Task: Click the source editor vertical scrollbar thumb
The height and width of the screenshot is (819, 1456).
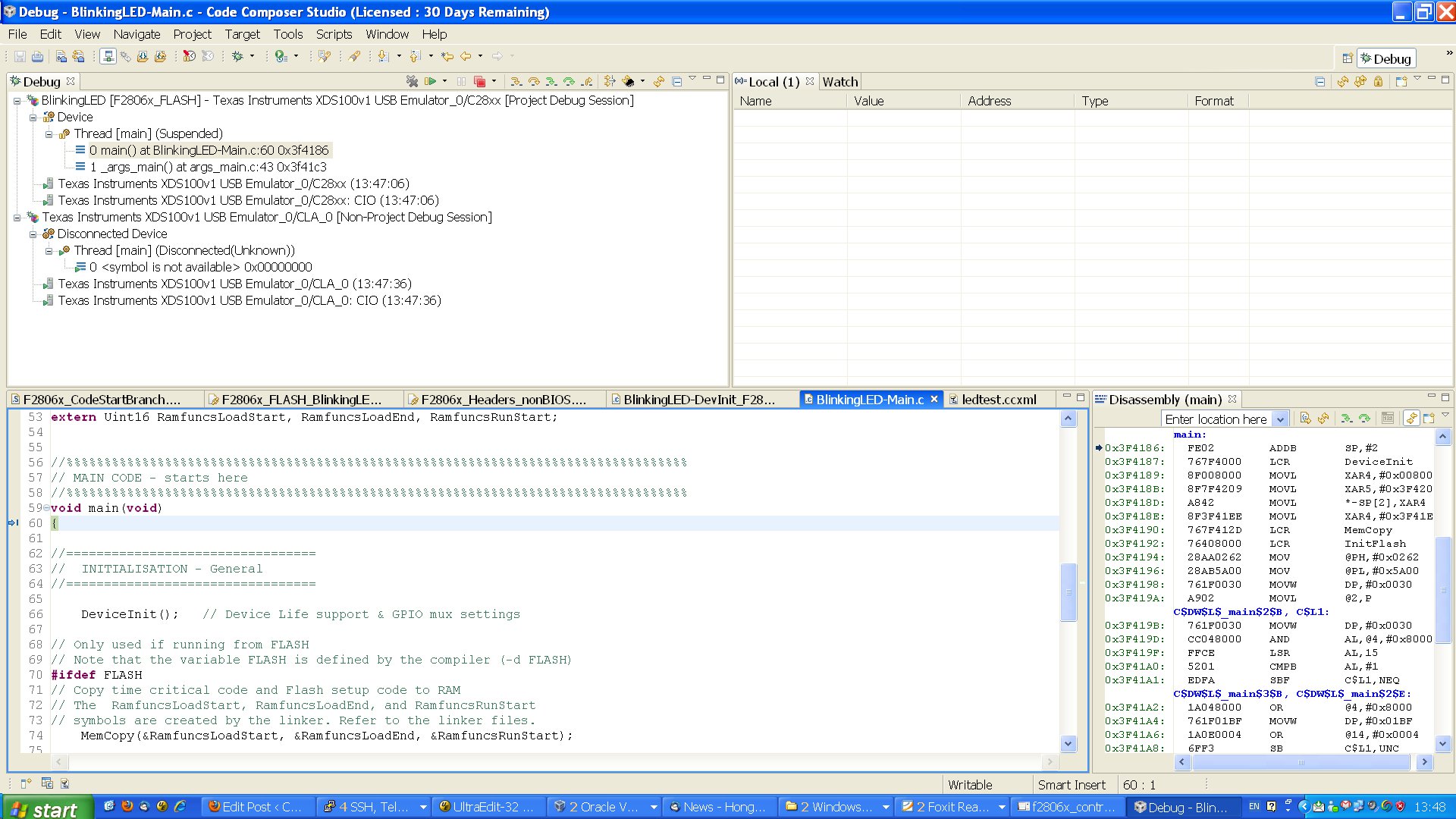Action: click(x=1068, y=591)
